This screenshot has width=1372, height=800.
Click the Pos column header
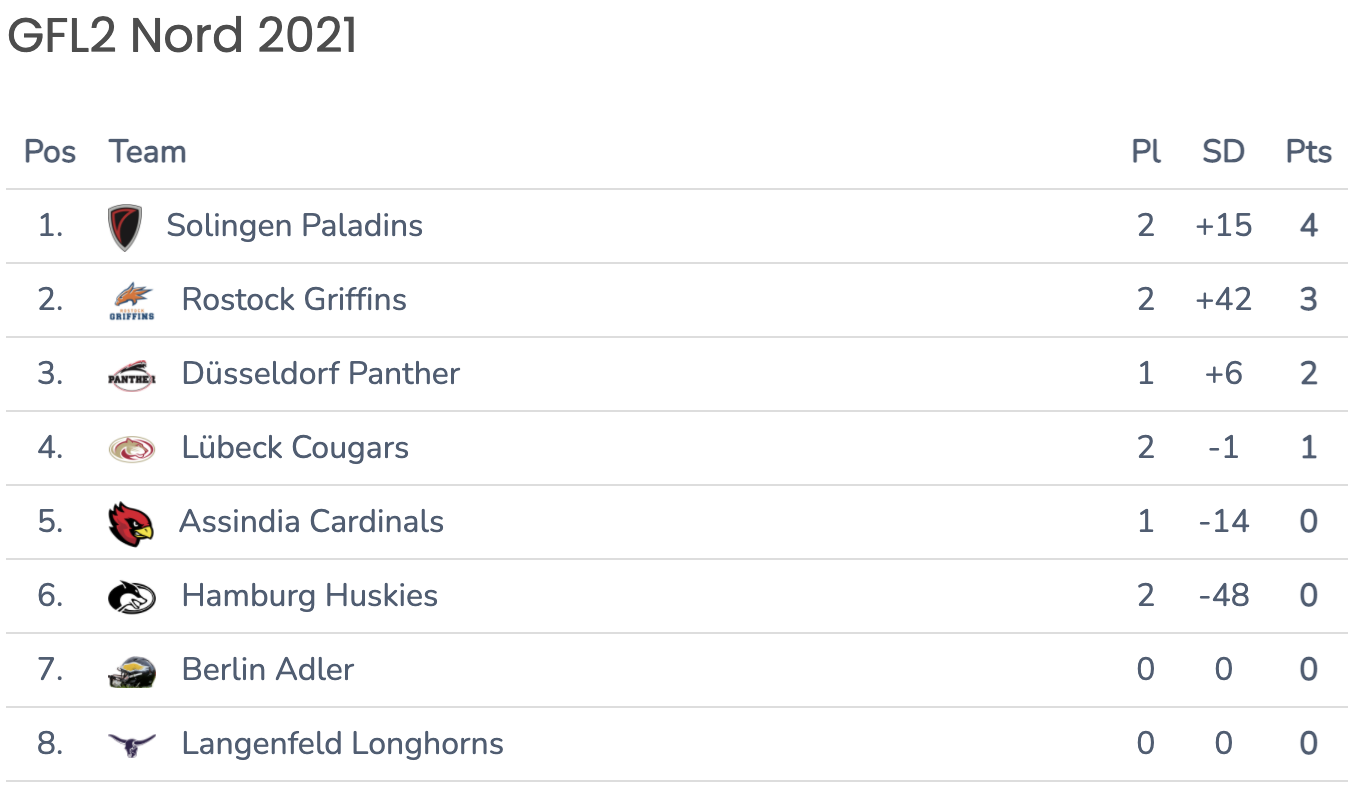click(50, 152)
